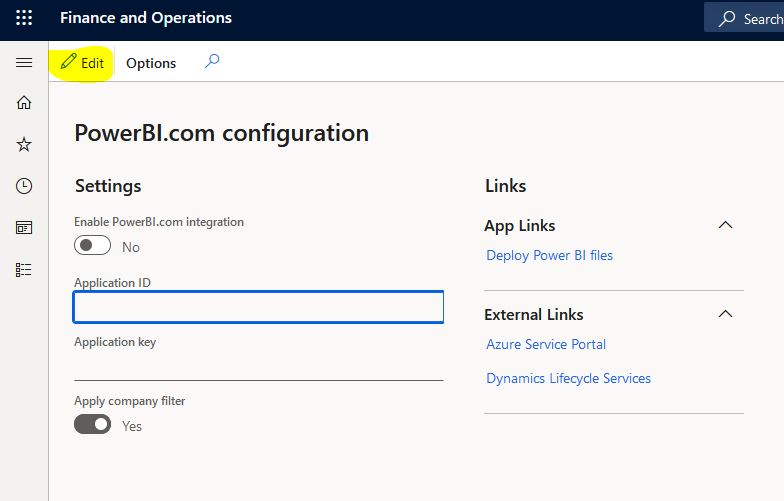Disable the Apply company filter toggle
This screenshot has height=501, width=784.
pos(92,424)
